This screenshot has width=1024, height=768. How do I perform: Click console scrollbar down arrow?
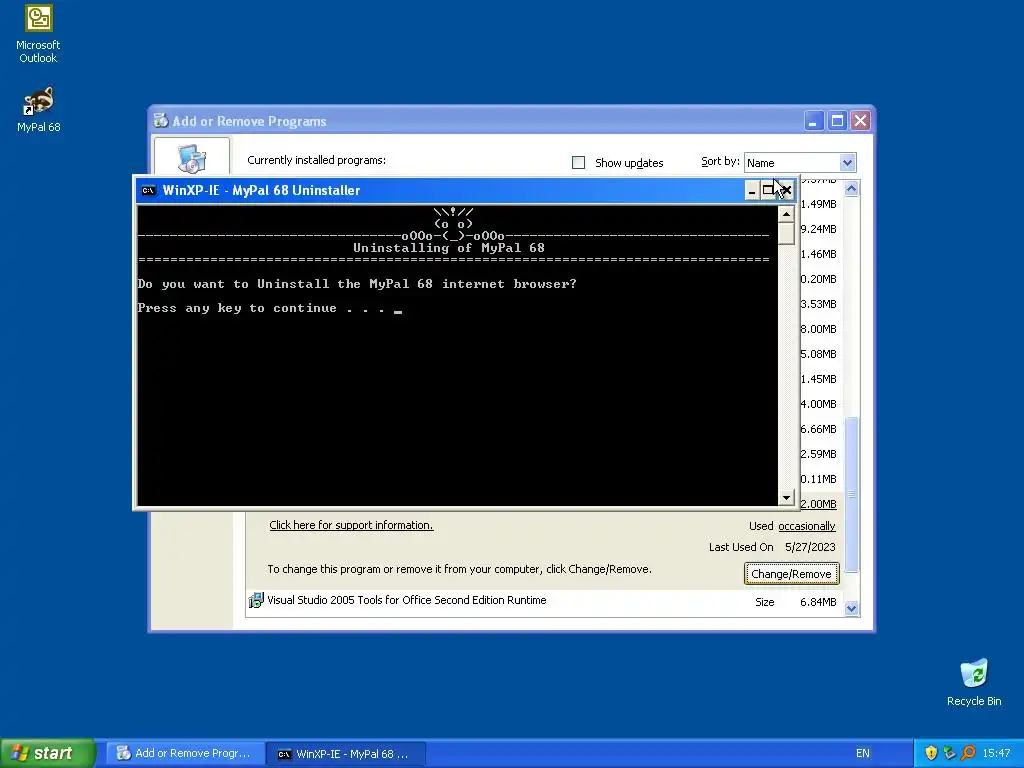786,498
